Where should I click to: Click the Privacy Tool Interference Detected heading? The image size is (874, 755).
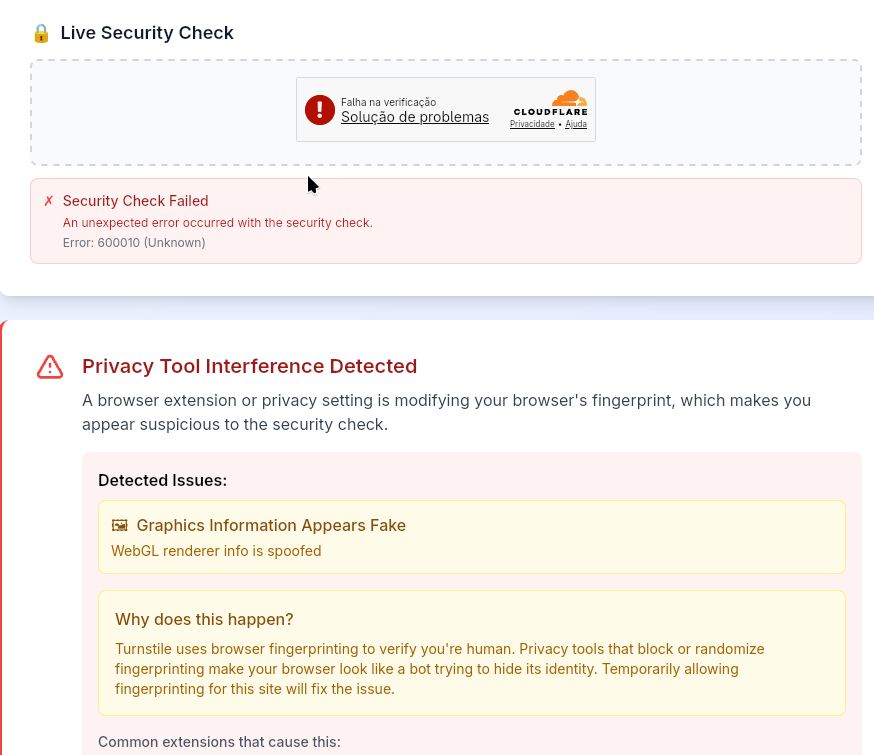[249, 366]
